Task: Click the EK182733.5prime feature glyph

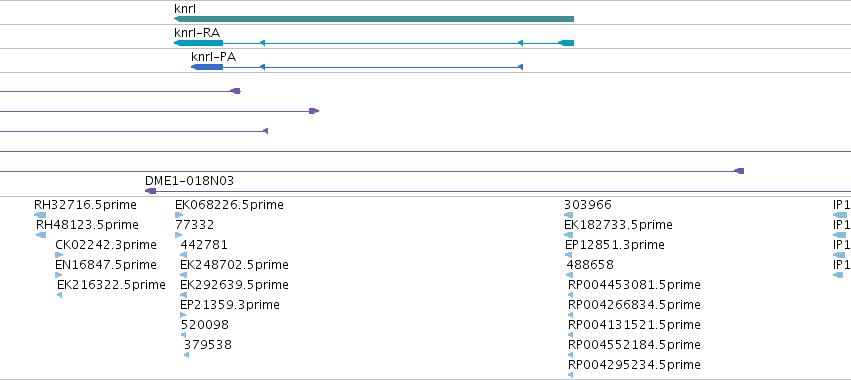Action: (x=569, y=235)
